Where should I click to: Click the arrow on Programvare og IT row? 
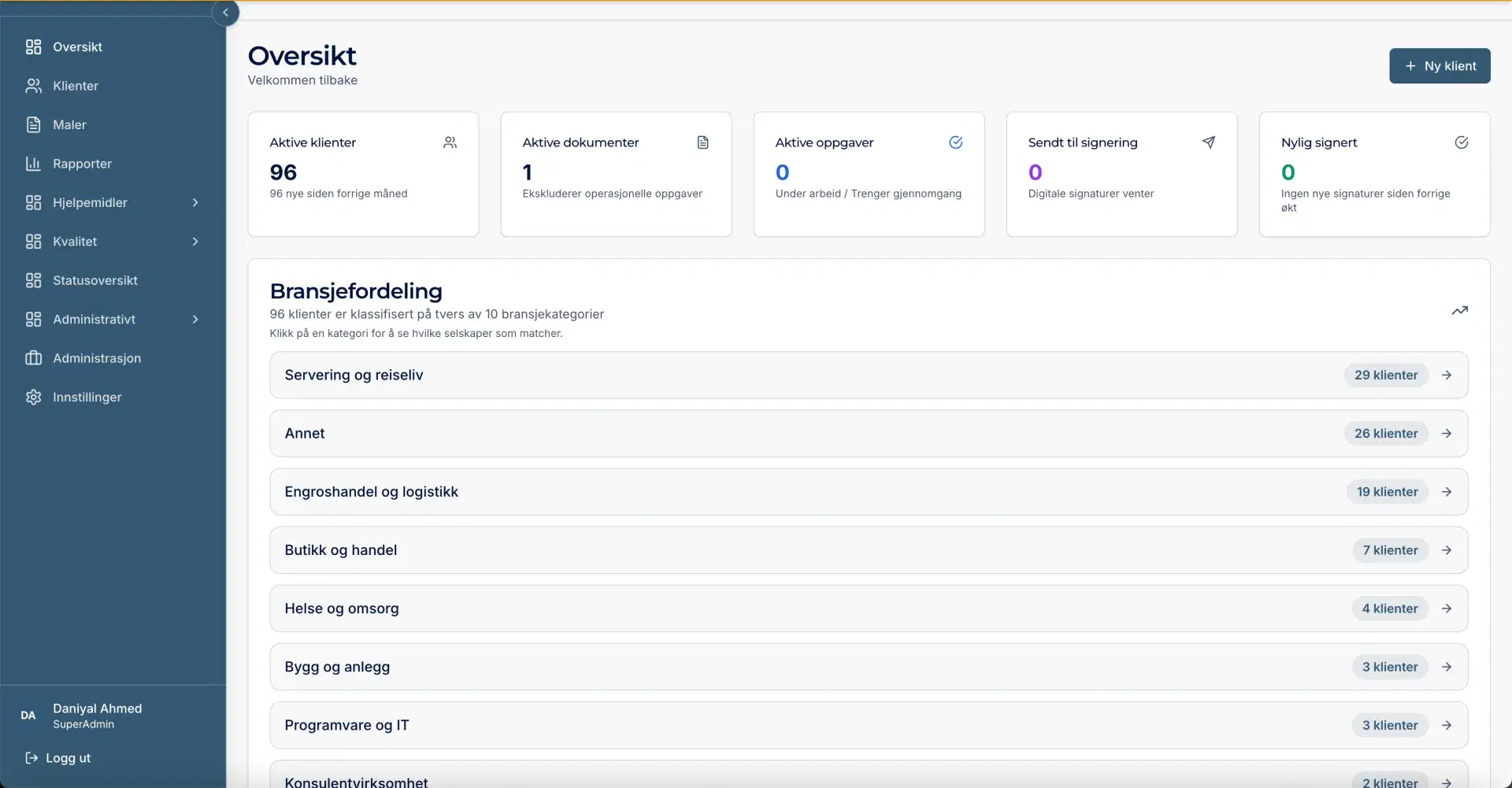[1447, 725]
